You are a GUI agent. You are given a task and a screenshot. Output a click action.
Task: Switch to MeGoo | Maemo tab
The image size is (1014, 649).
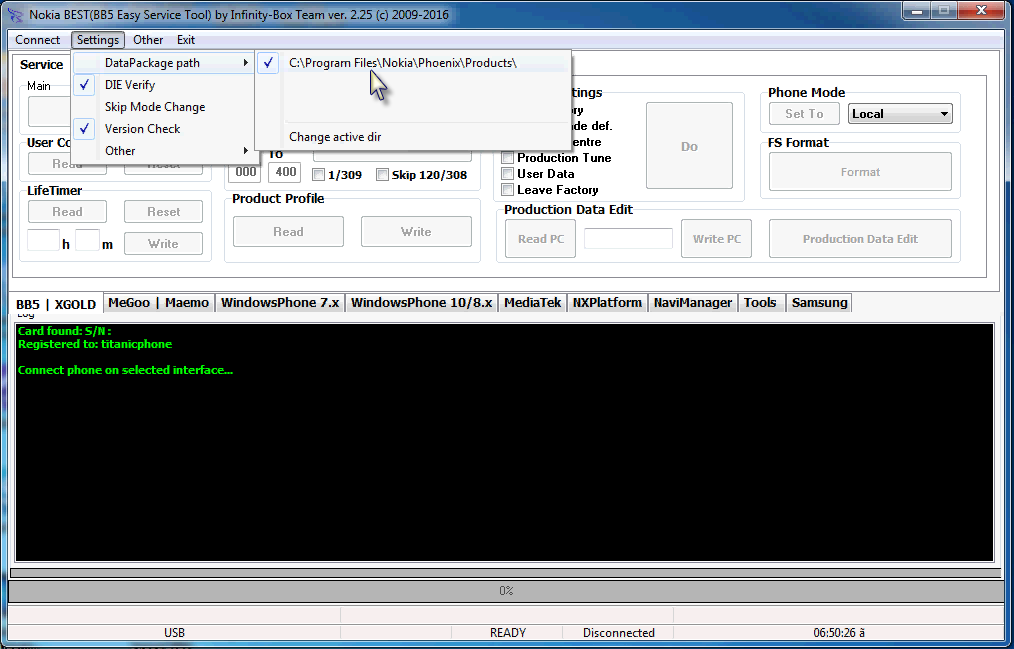[x=158, y=303]
